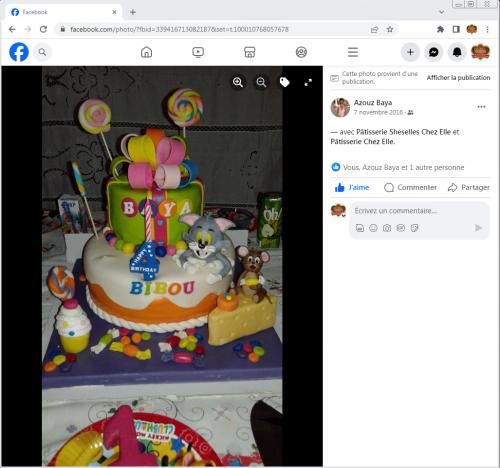The width and height of the screenshot is (500, 468).
Task: Zoom in on the photo
Action: (238, 82)
